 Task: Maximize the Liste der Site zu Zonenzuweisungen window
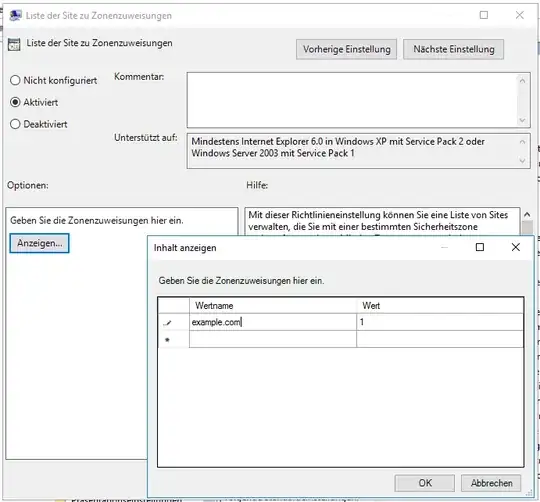tap(484, 15)
